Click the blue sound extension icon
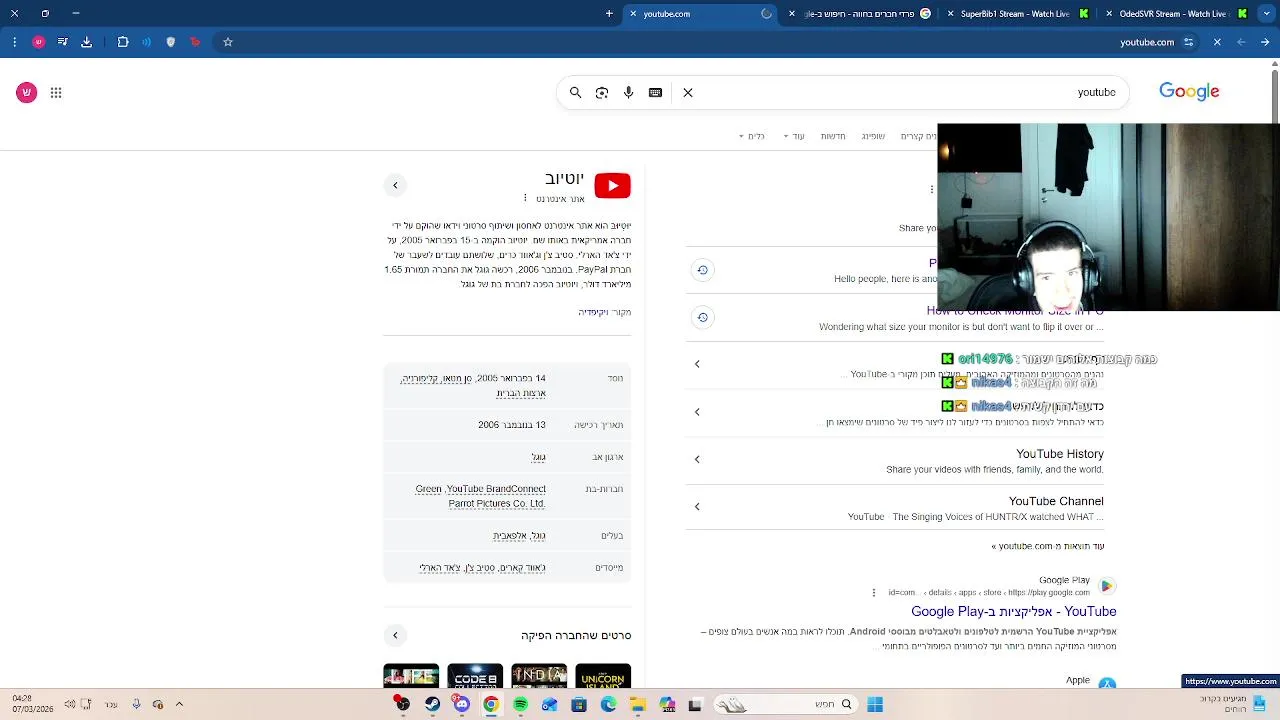This screenshot has width=1280, height=720. tap(147, 42)
